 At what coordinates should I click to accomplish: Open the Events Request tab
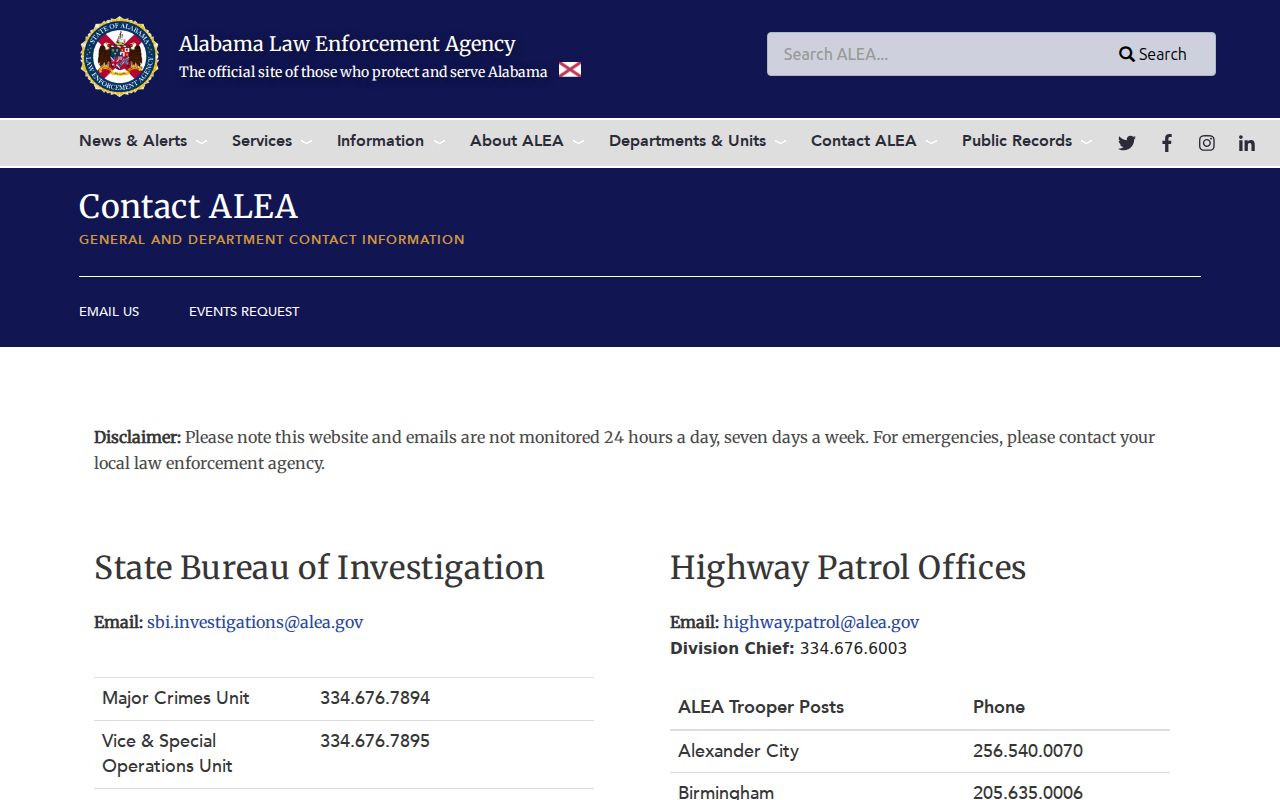[x=244, y=311]
